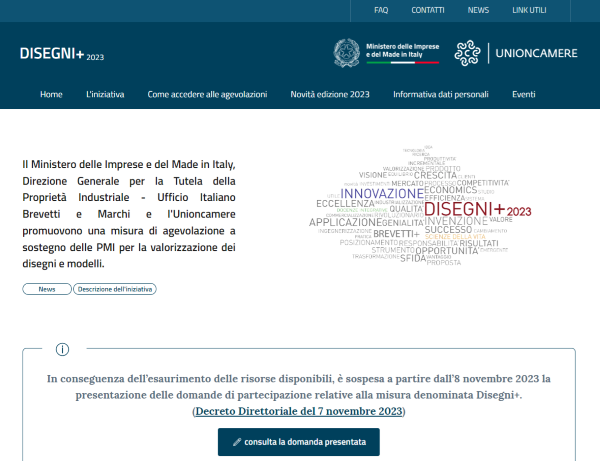Open Informativa dati personali menu item
600x461 pixels.
(x=441, y=94)
